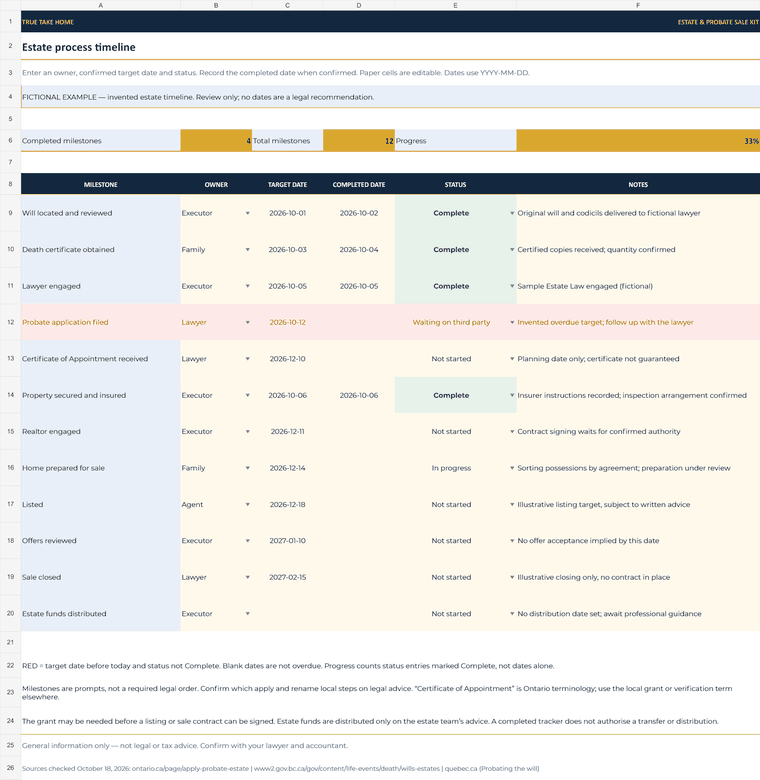This screenshot has width=760, height=780.
Task: Open owner dropdown for Realtor engaged
Action: pos(247,431)
